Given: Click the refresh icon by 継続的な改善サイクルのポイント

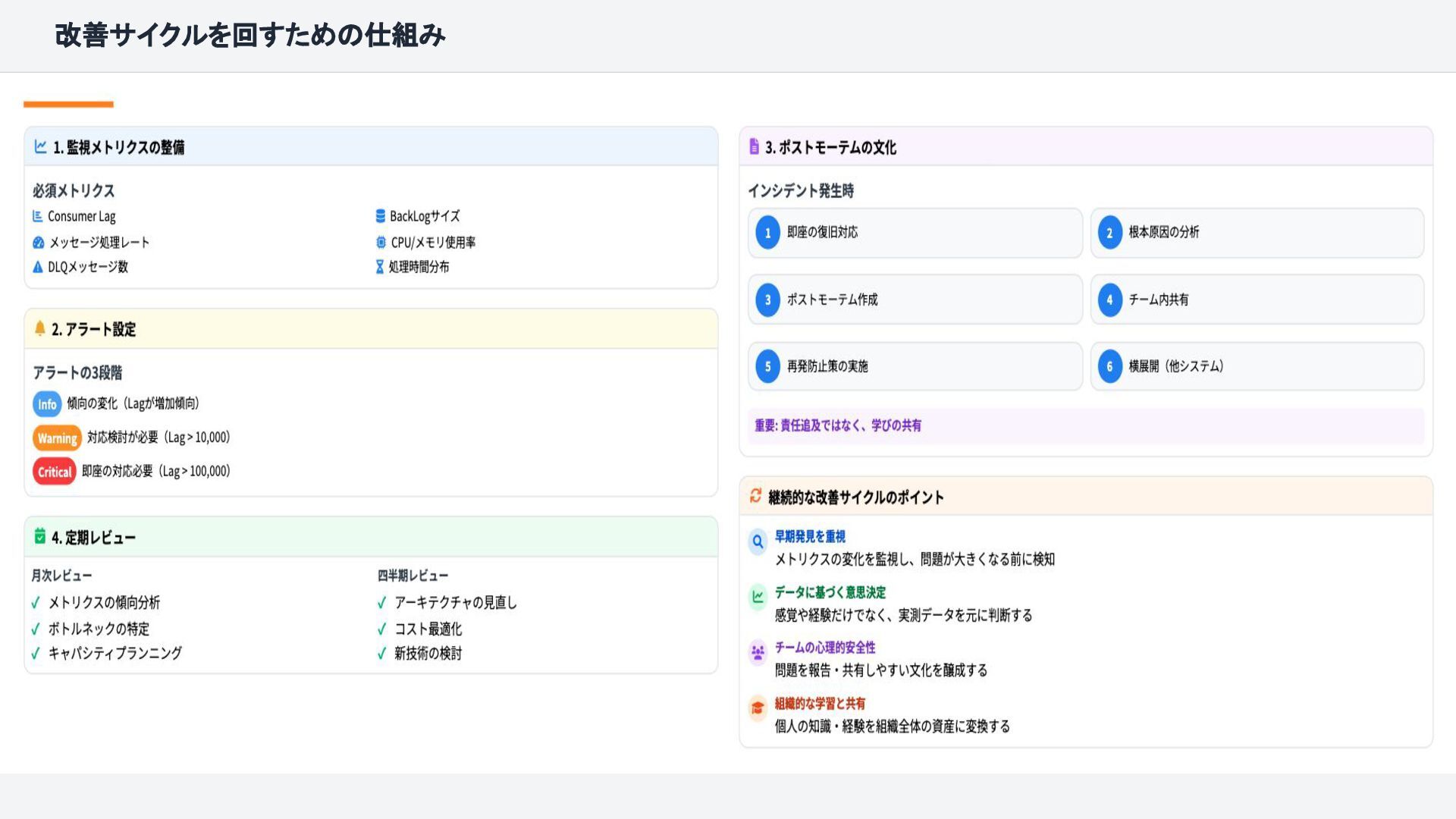Looking at the screenshot, I should pos(755,496).
